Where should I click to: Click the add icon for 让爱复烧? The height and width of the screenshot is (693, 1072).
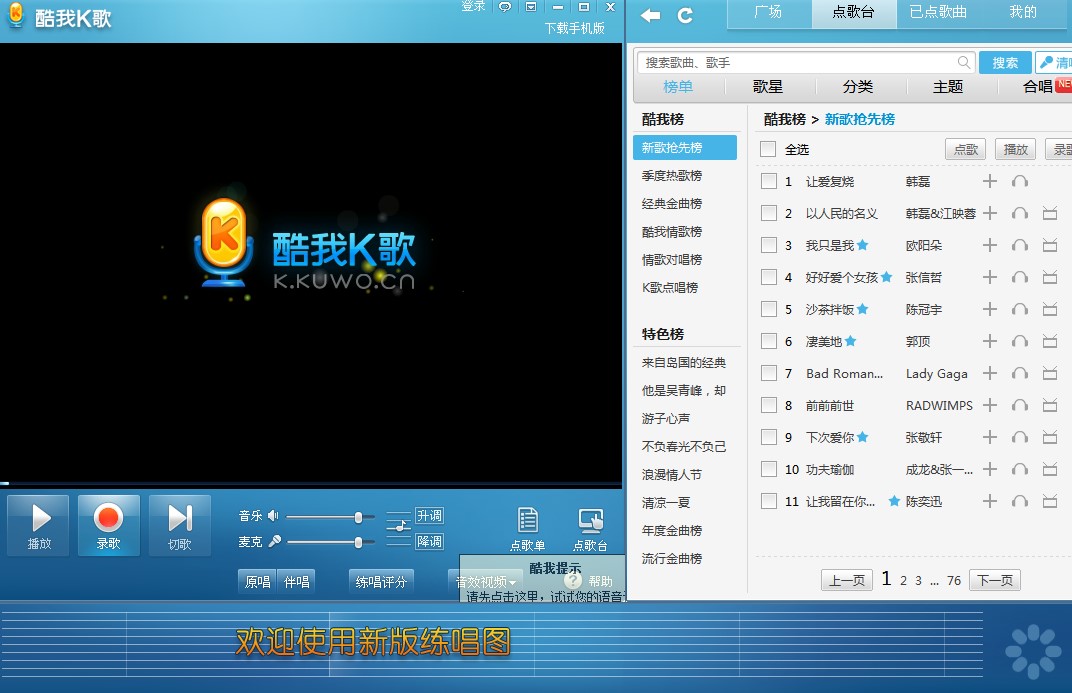coord(990,181)
